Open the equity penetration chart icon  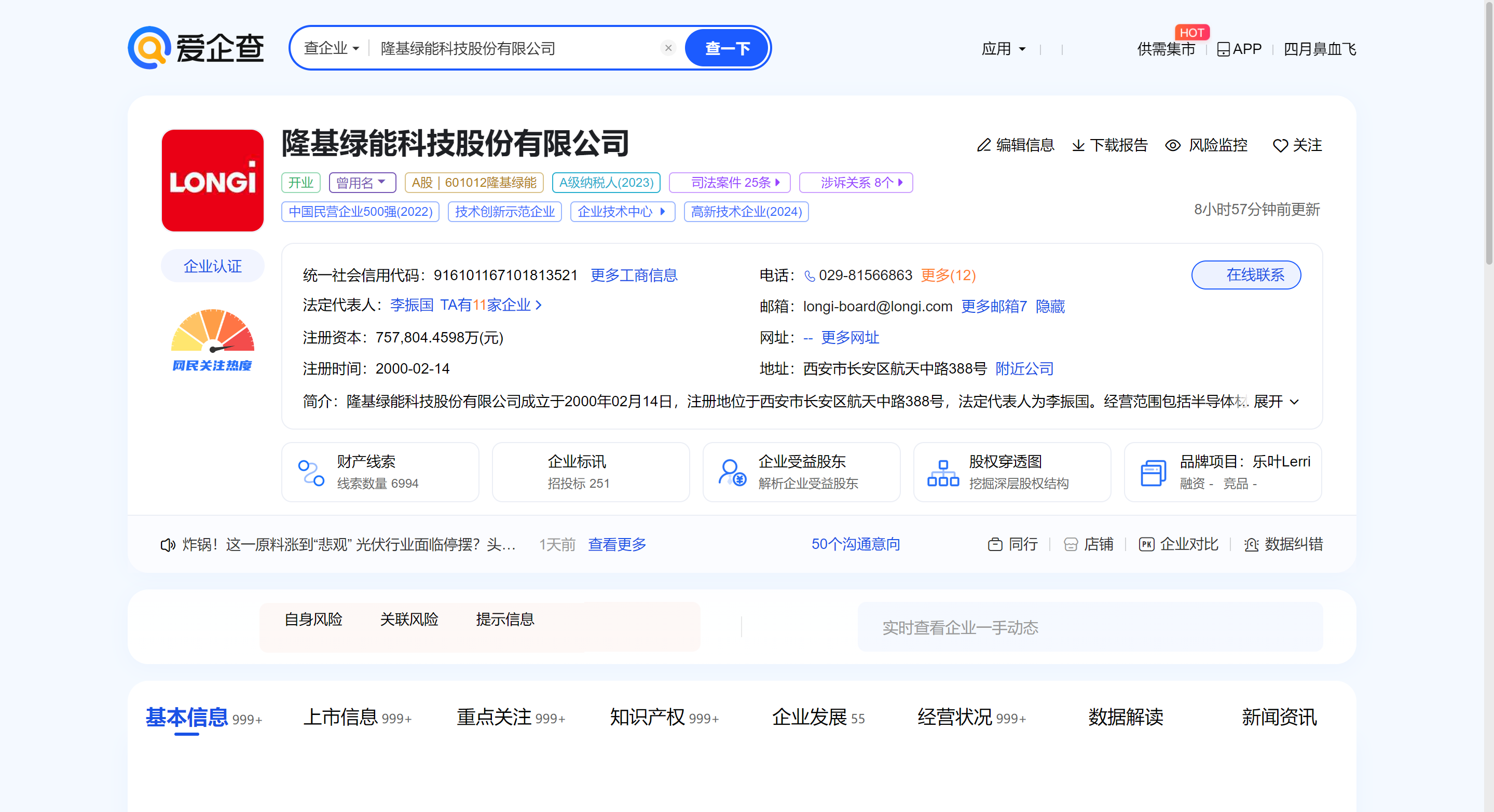coord(942,472)
